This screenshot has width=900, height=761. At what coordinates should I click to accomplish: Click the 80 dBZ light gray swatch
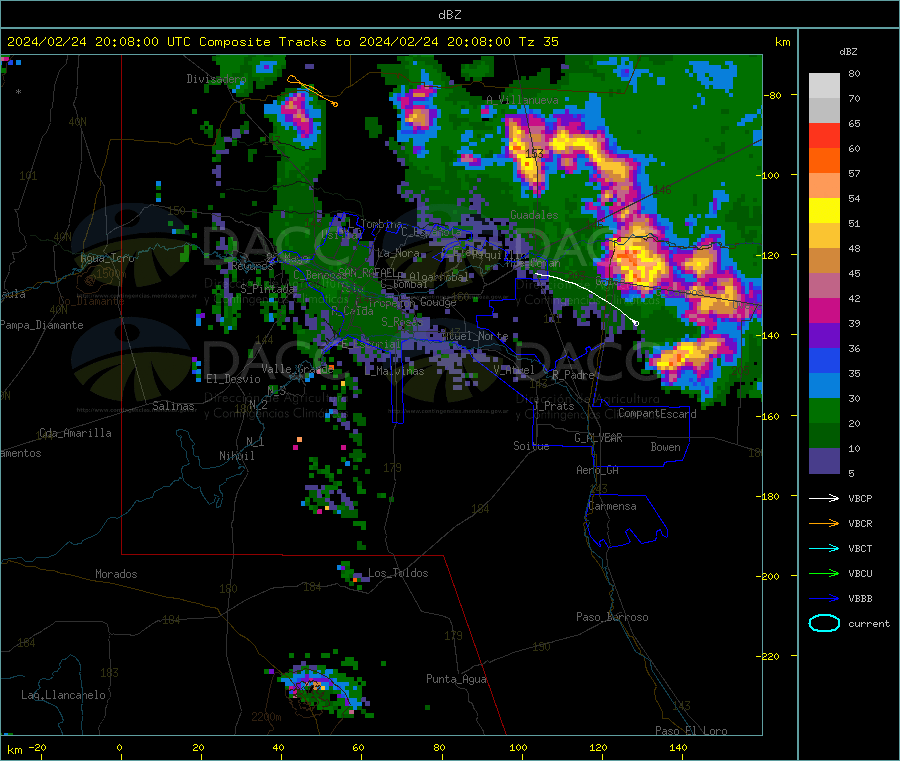(x=824, y=86)
